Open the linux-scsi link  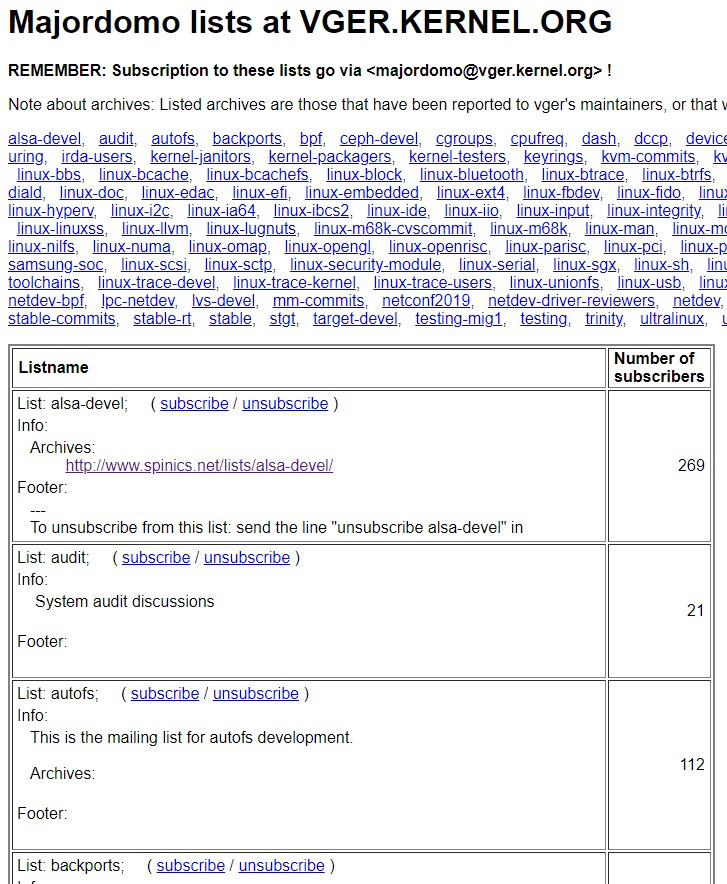coord(153,265)
